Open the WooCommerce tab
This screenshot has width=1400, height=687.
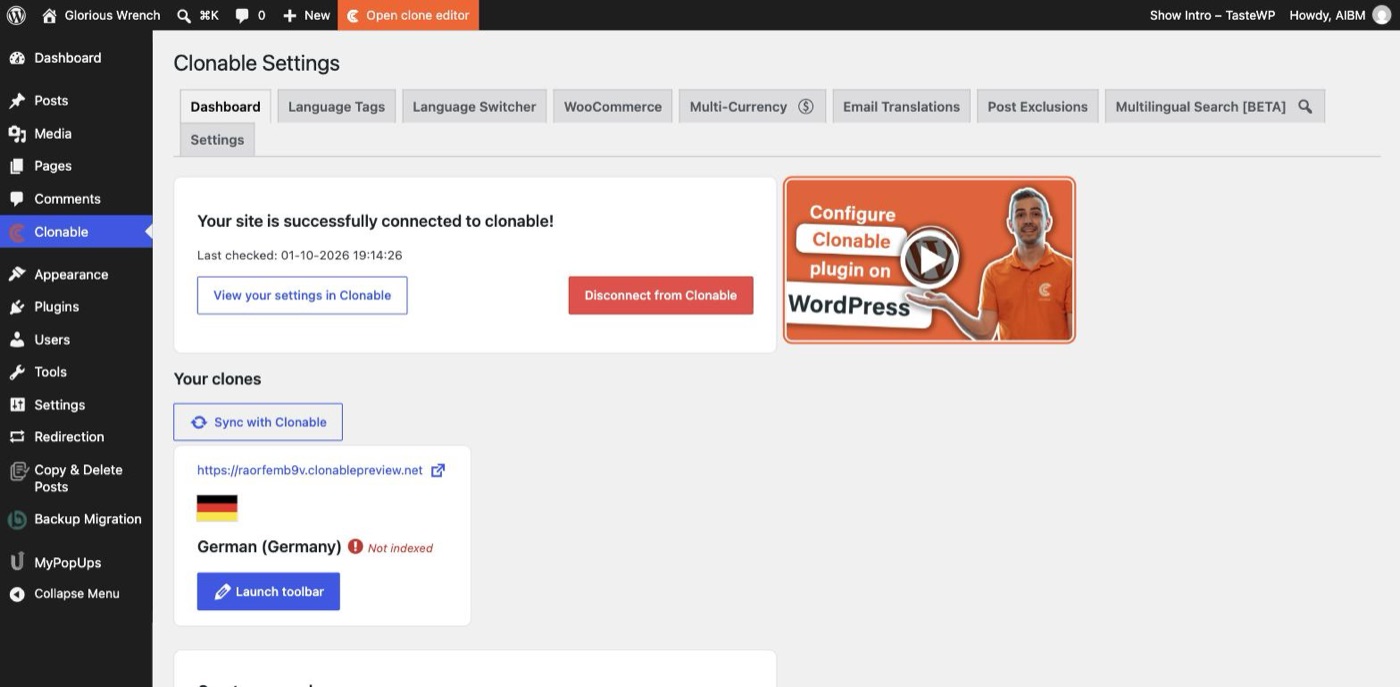pos(613,107)
